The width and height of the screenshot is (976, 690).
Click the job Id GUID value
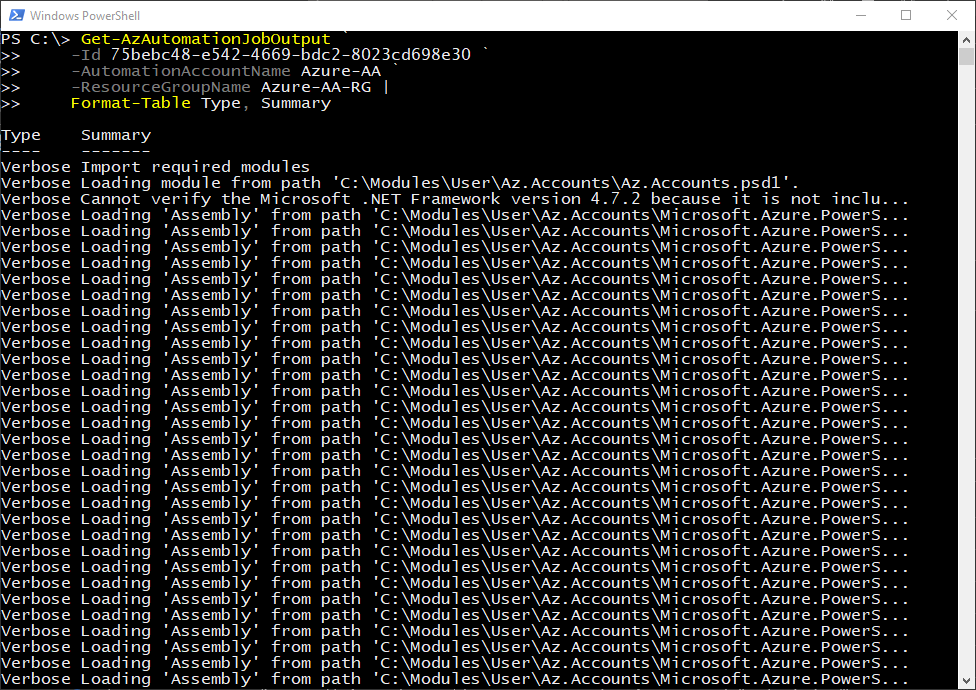click(291, 55)
